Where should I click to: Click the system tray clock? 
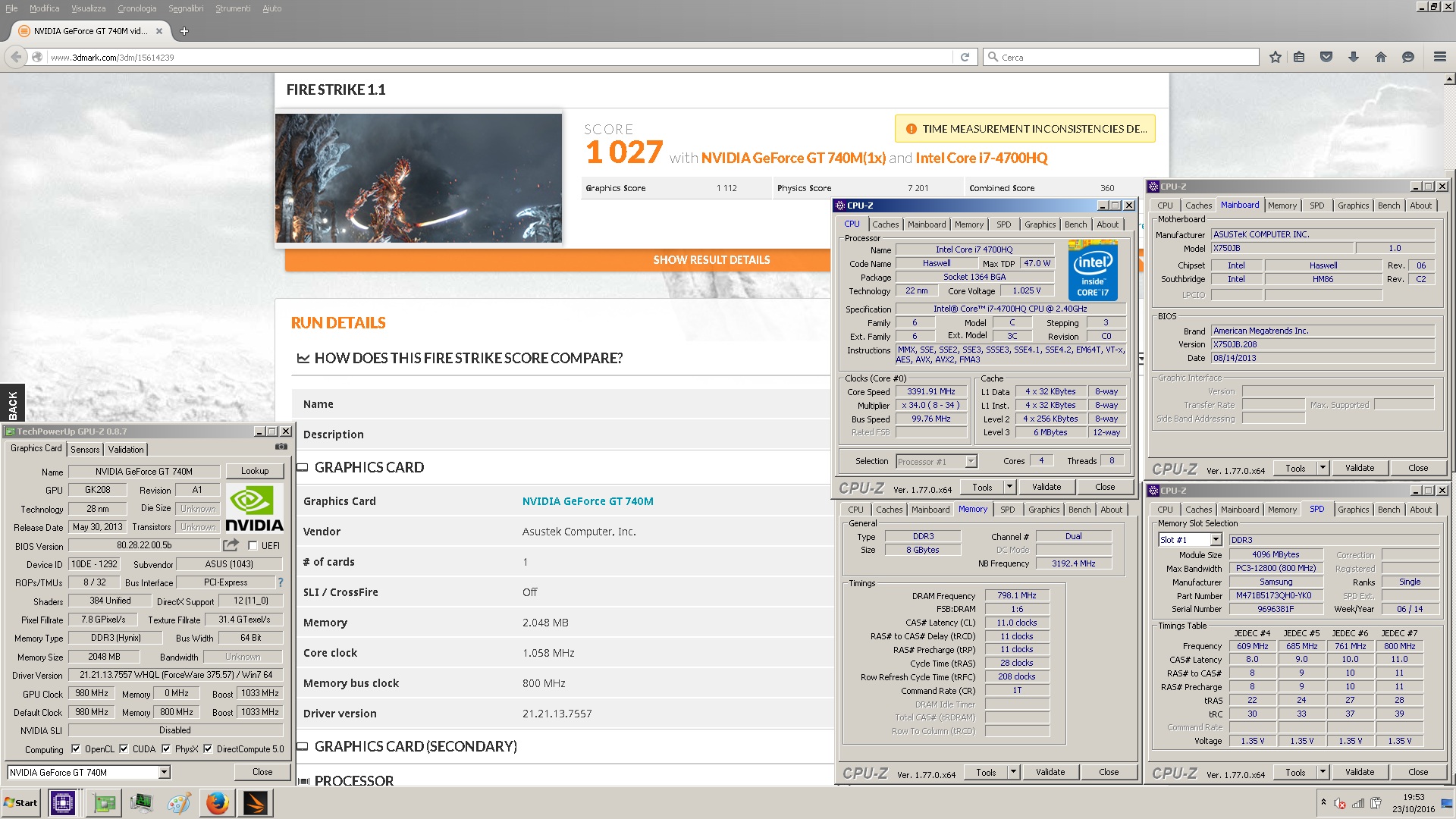coord(1414,803)
